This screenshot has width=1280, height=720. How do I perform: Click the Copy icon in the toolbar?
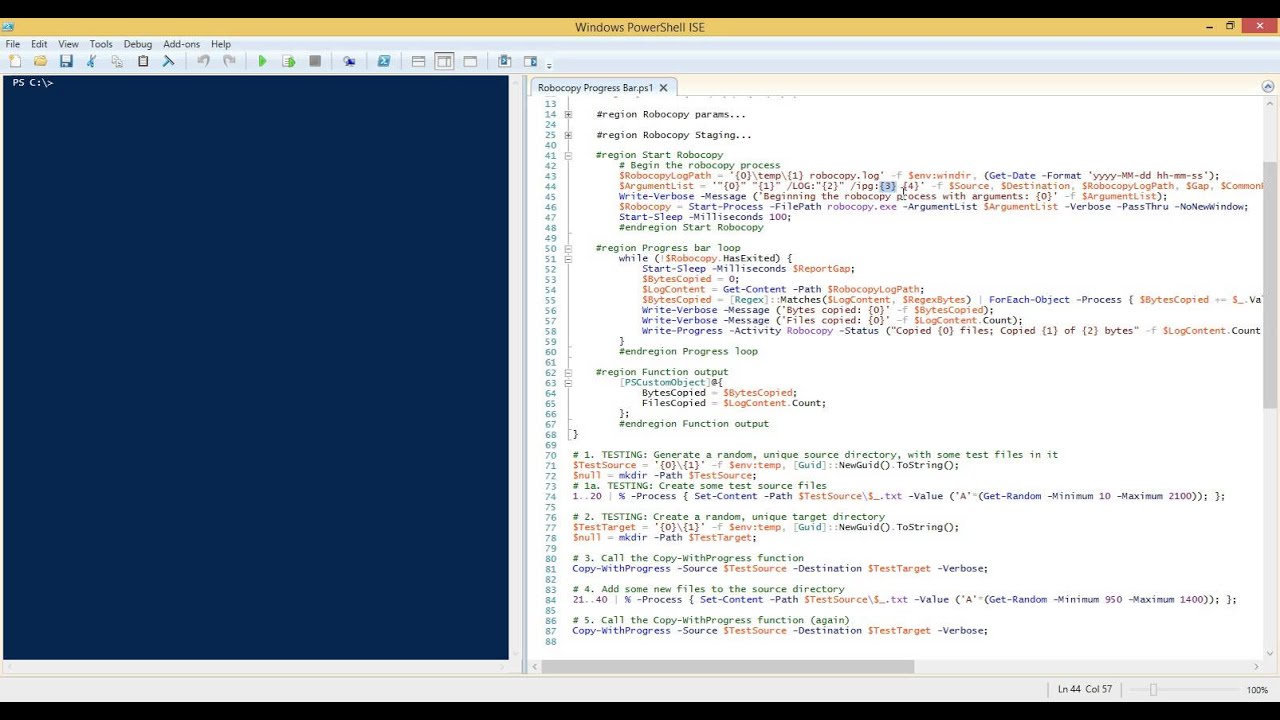(117, 61)
